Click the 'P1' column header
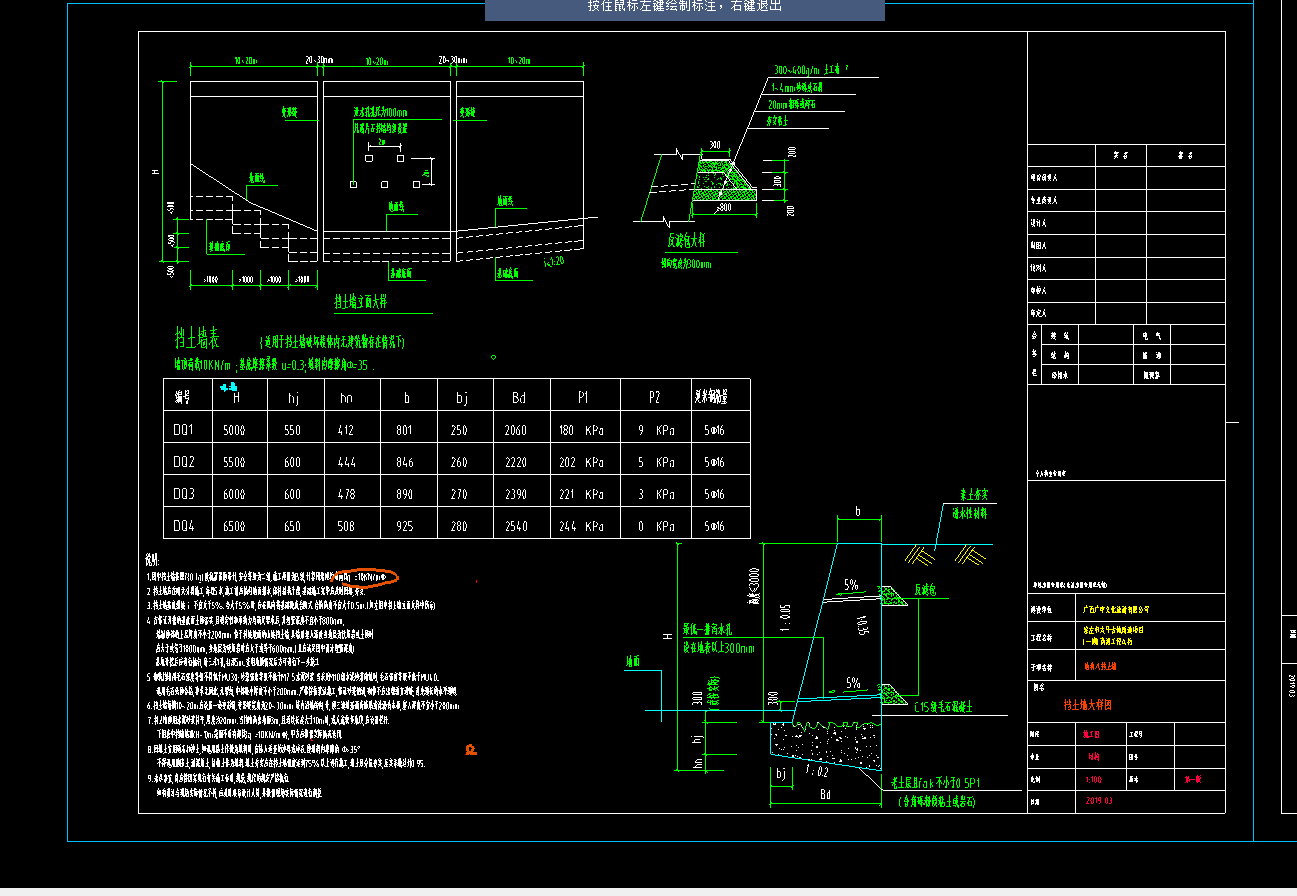Image resolution: width=1297 pixels, height=896 pixels. click(x=583, y=398)
